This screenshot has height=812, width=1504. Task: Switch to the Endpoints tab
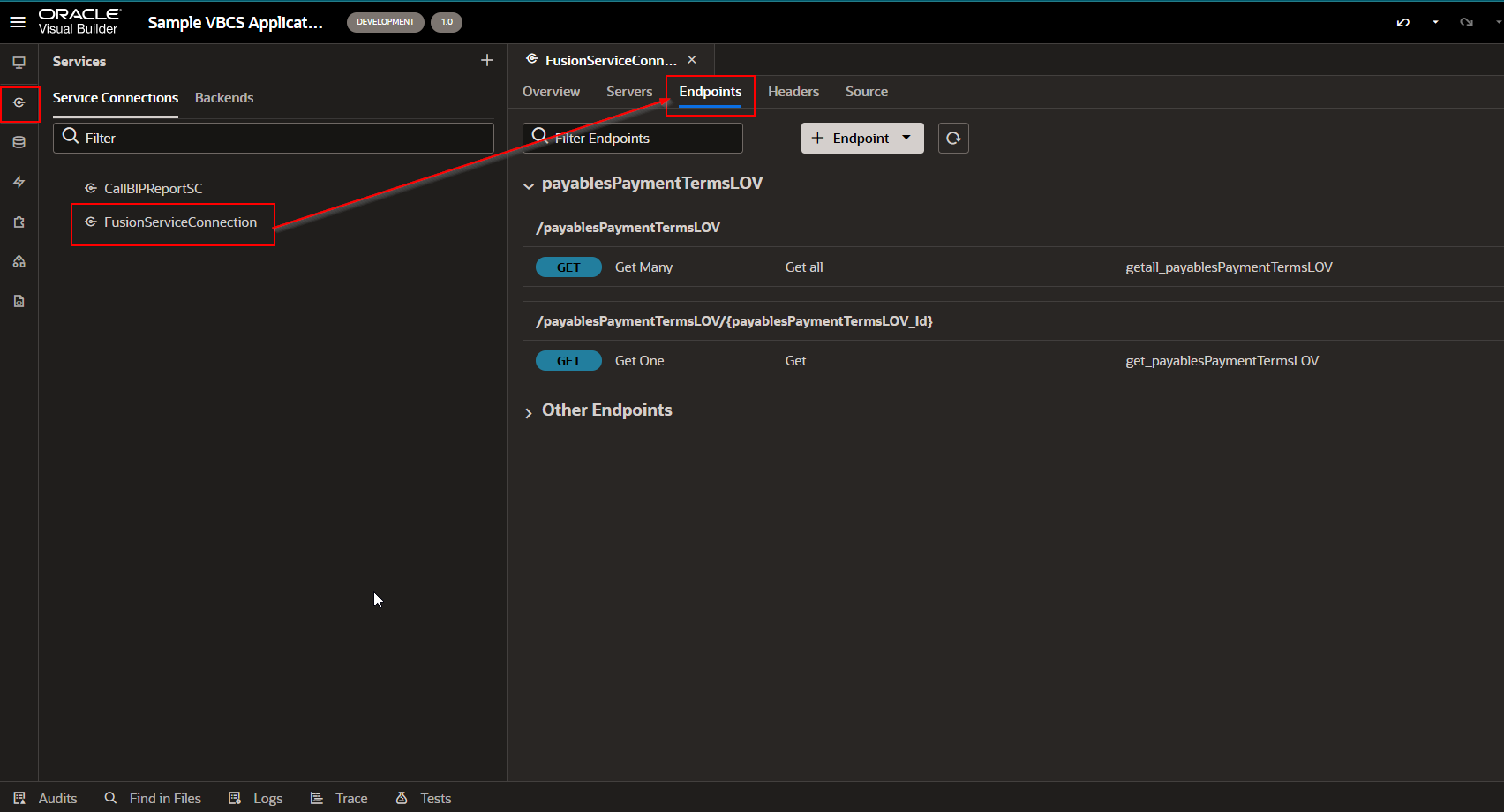pyautogui.click(x=711, y=92)
